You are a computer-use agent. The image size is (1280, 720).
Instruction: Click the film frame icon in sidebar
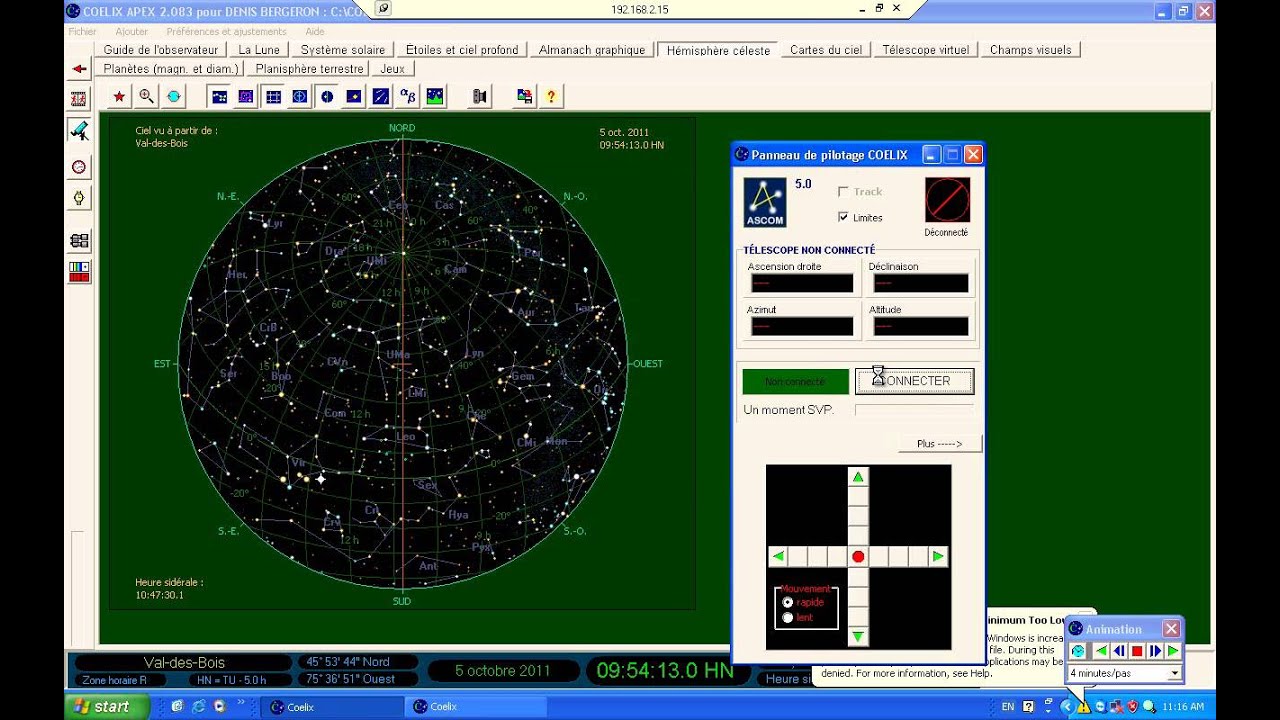click(79, 99)
